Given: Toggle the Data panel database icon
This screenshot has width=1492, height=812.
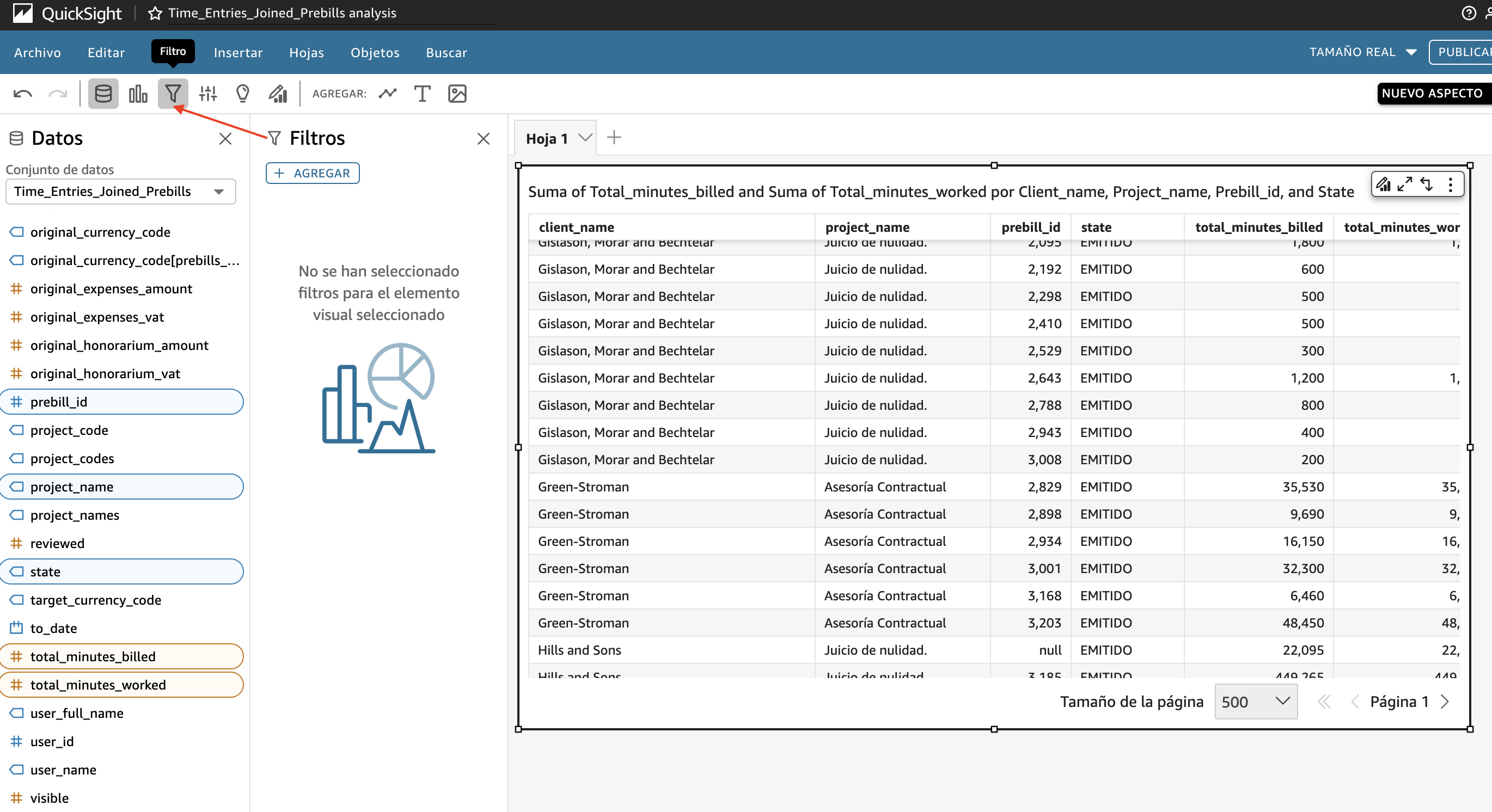Looking at the screenshot, I should point(103,93).
